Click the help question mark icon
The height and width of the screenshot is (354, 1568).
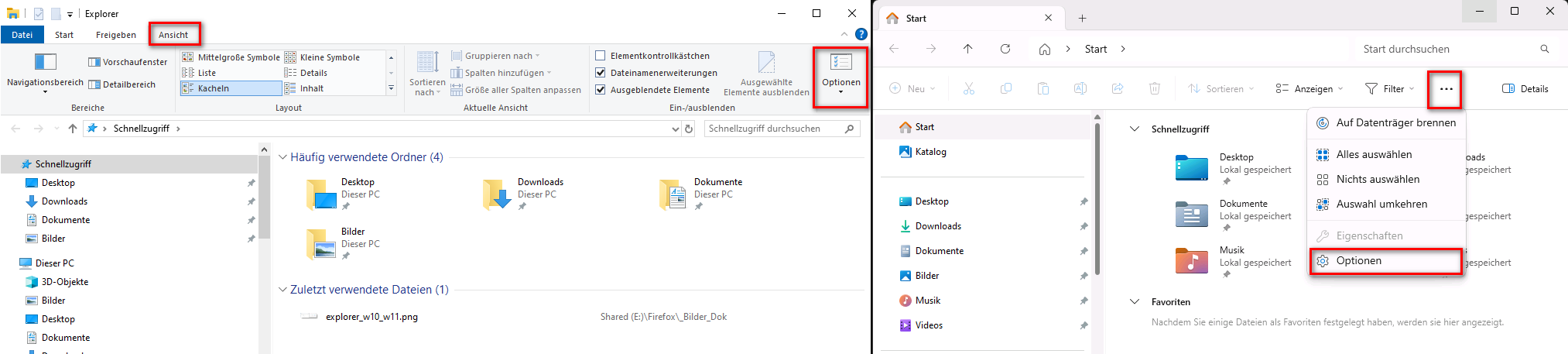coord(861,35)
